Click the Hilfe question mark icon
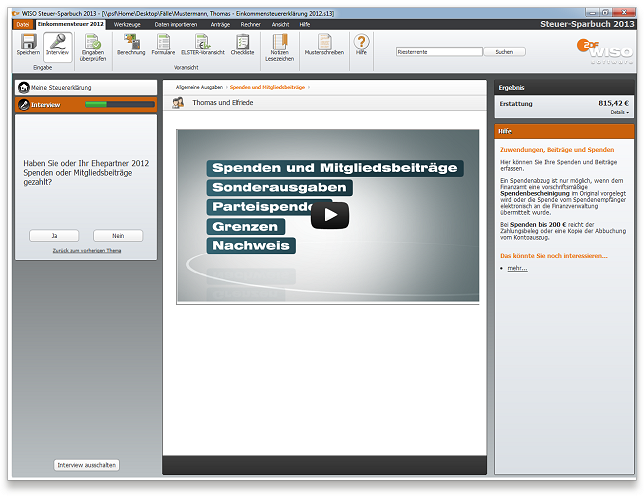 tap(361, 45)
